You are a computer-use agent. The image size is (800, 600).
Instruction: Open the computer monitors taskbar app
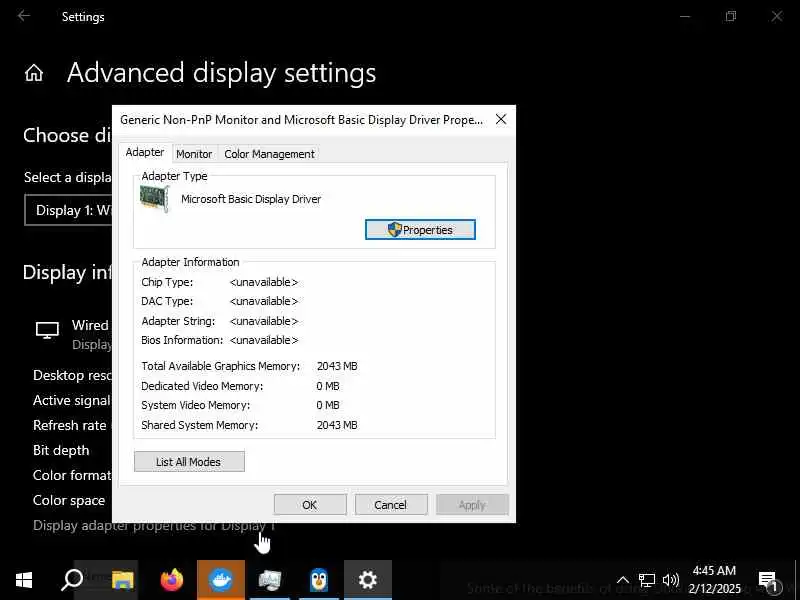[270, 580]
